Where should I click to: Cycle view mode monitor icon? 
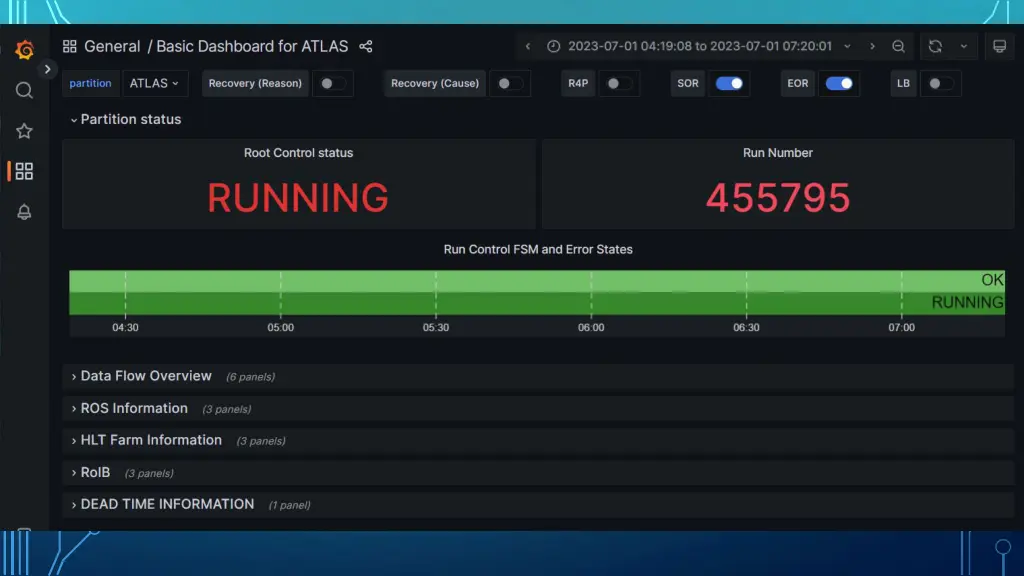tap(999, 46)
